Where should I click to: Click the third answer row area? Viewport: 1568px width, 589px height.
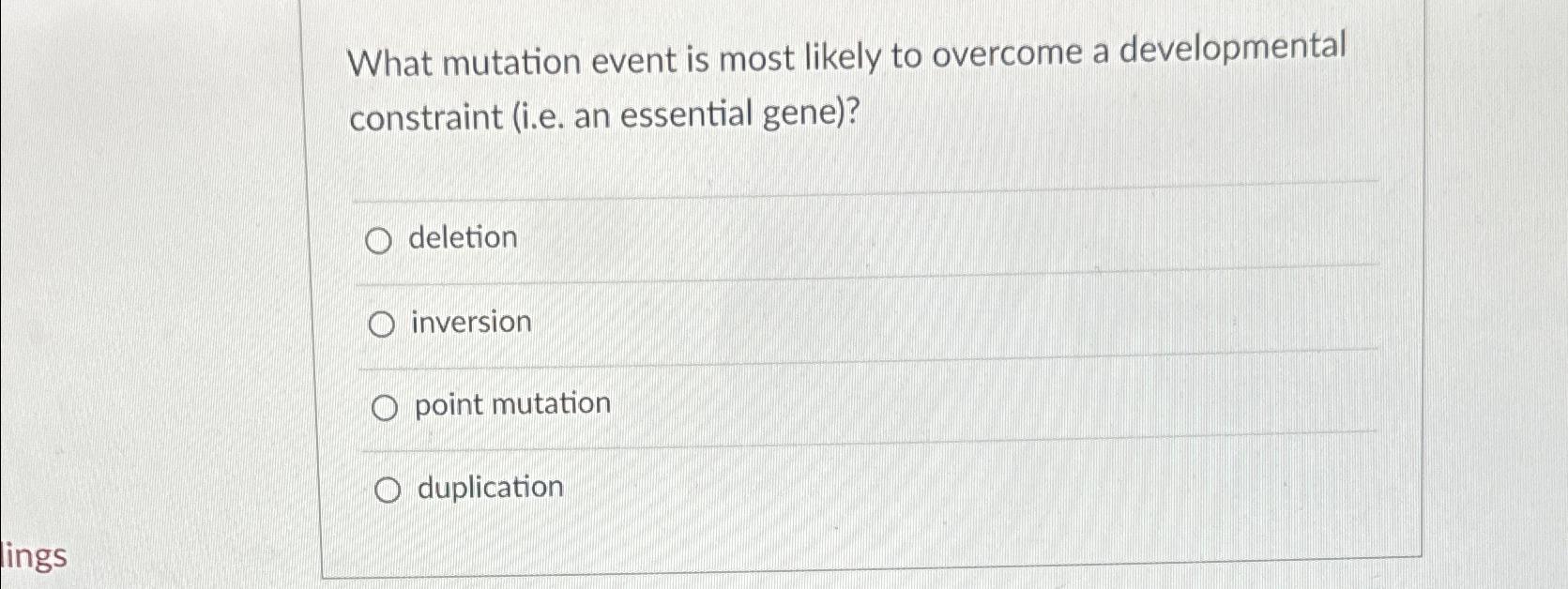(845, 406)
